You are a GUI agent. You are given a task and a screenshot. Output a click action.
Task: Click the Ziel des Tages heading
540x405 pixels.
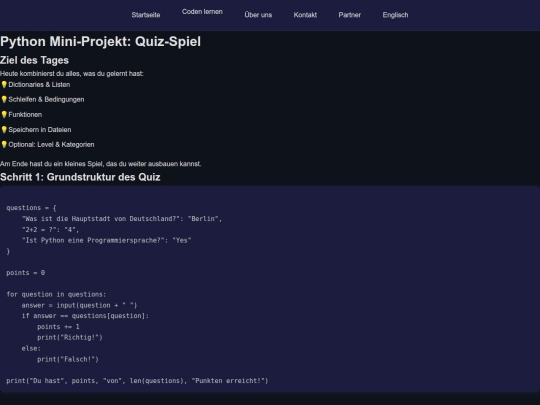34,60
